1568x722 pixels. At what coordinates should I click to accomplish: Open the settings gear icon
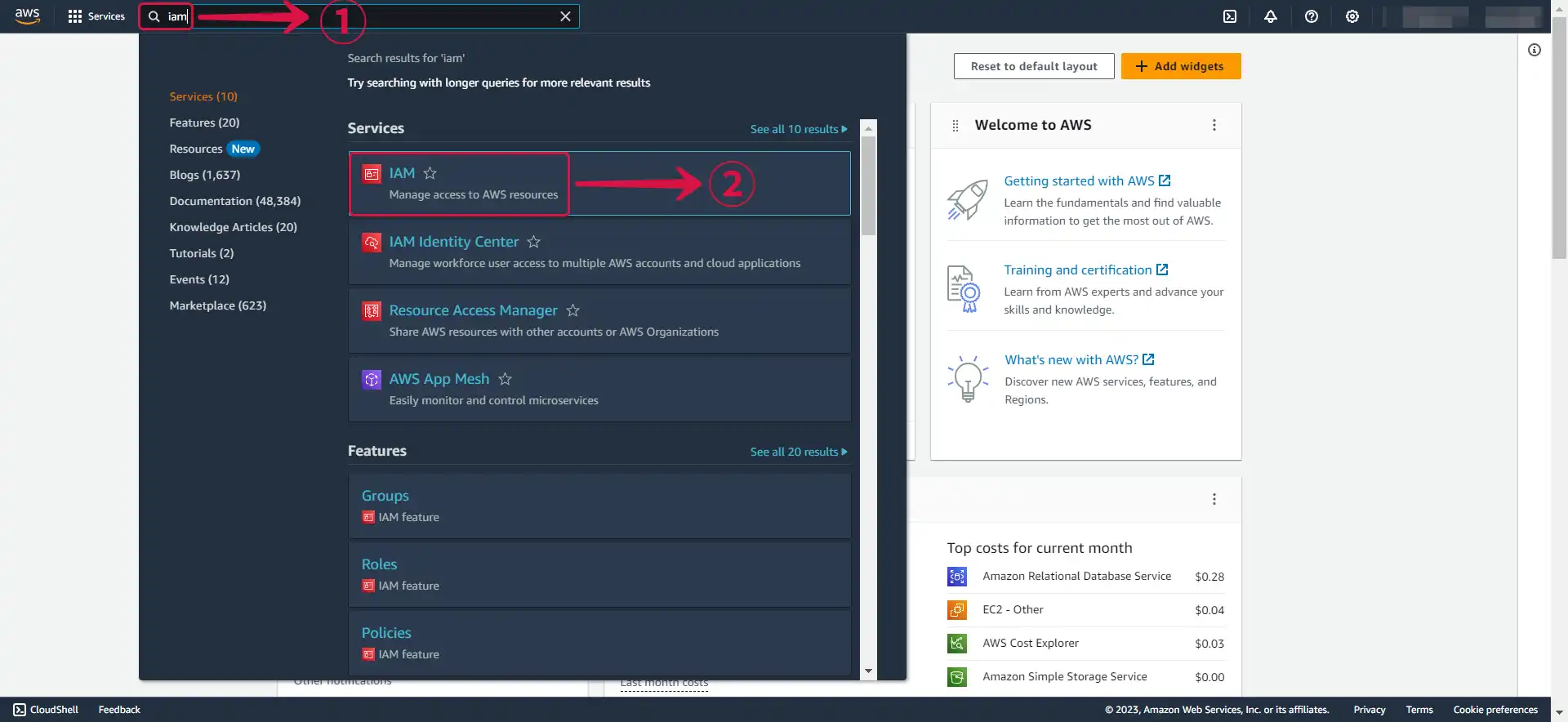pyautogui.click(x=1352, y=16)
